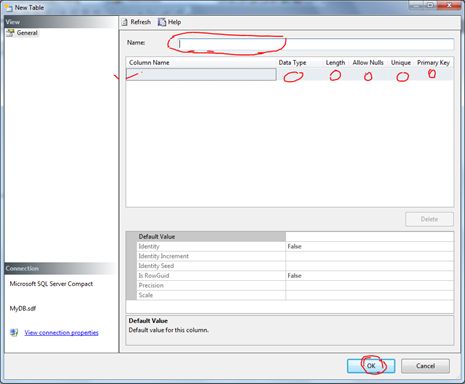The width and height of the screenshot is (465, 384).
Task: Click the Length column header
Action: click(x=335, y=63)
